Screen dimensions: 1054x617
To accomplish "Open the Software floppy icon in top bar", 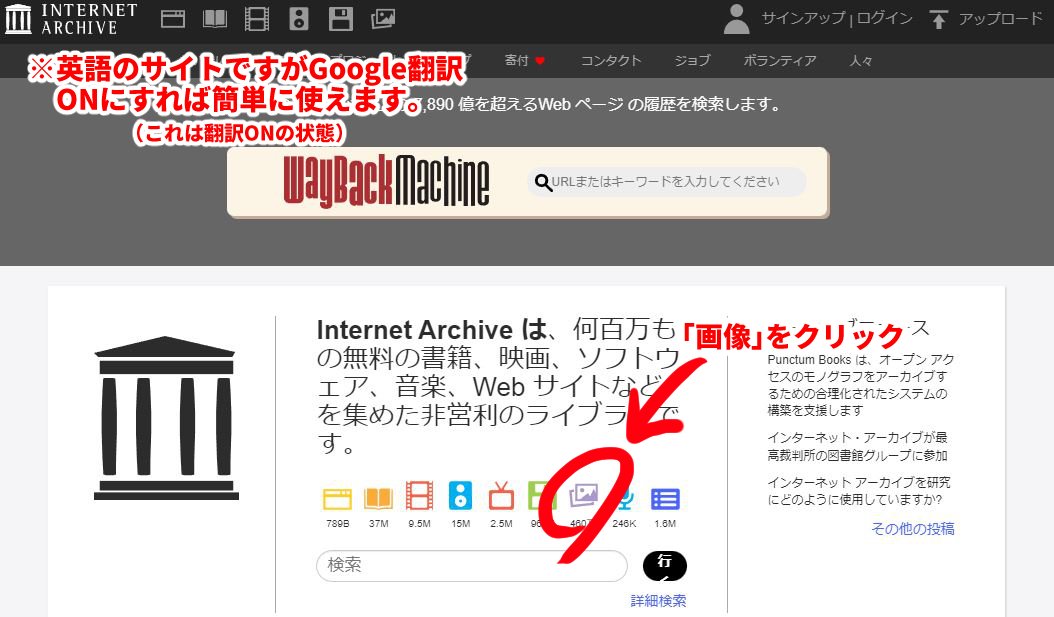I will click(x=341, y=19).
